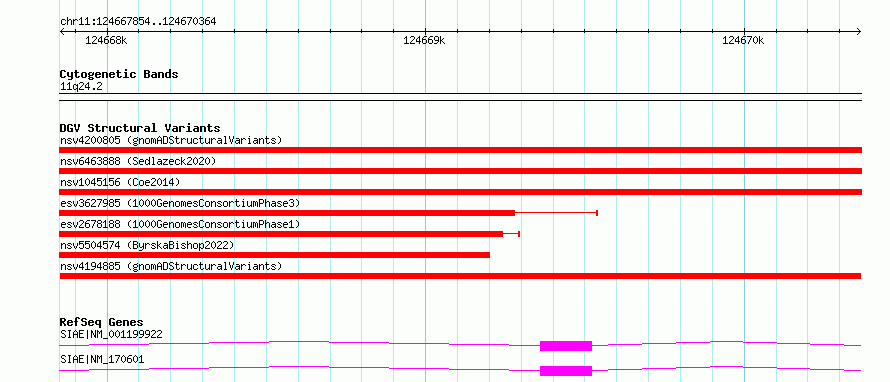Image resolution: width=890 pixels, height=382 pixels.
Task: Click the SIAE|NM_170601 transcript label
Action: click(x=102, y=359)
